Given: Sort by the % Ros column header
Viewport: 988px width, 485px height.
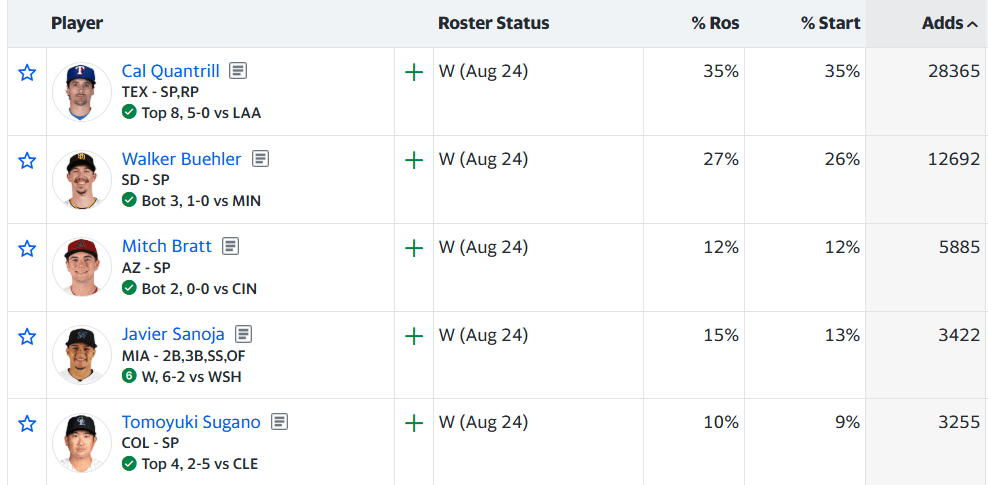Looking at the screenshot, I should click(715, 23).
